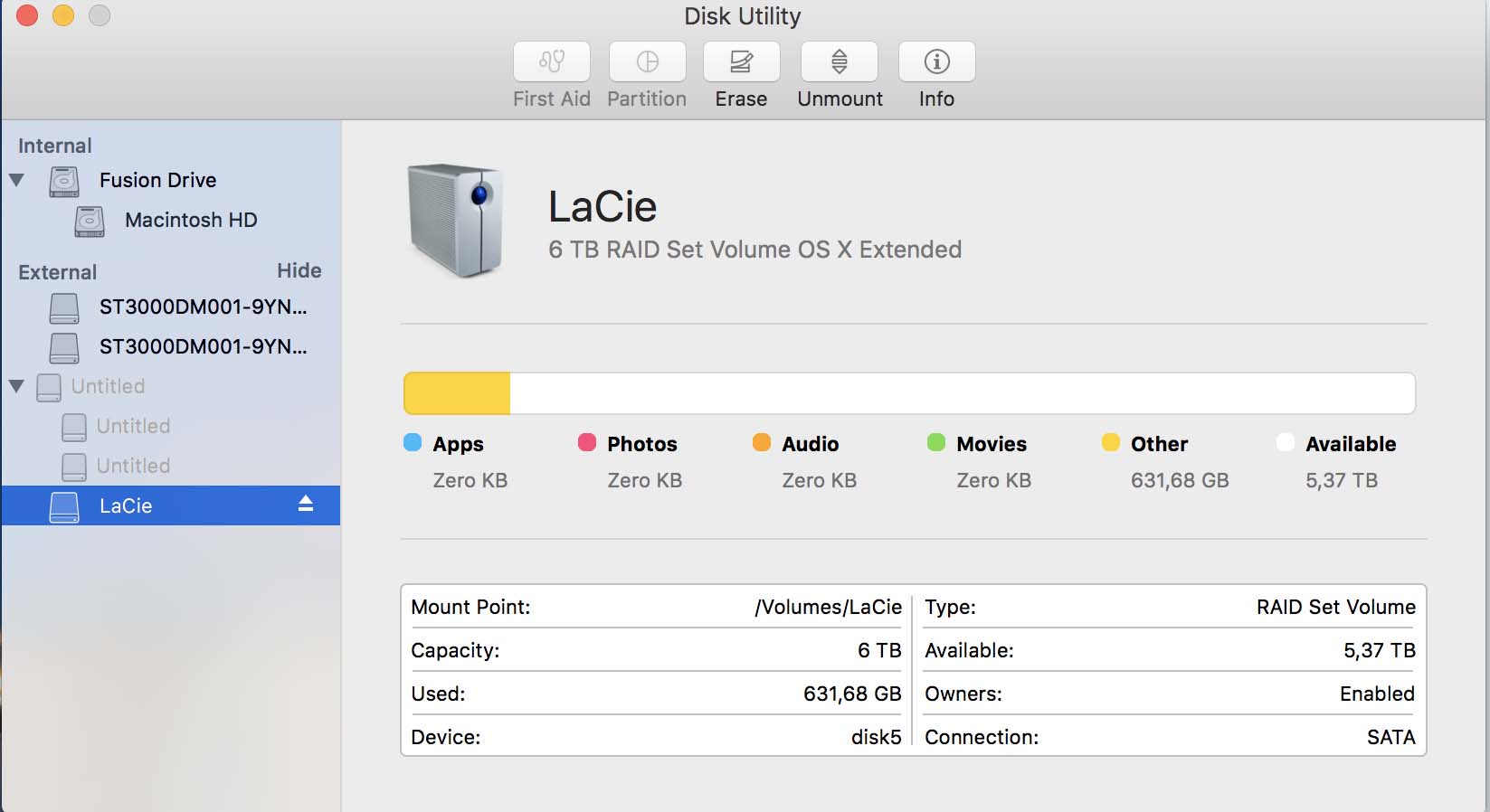
Task: Eject LaCie using the eject icon
Action: coord(306,504)
